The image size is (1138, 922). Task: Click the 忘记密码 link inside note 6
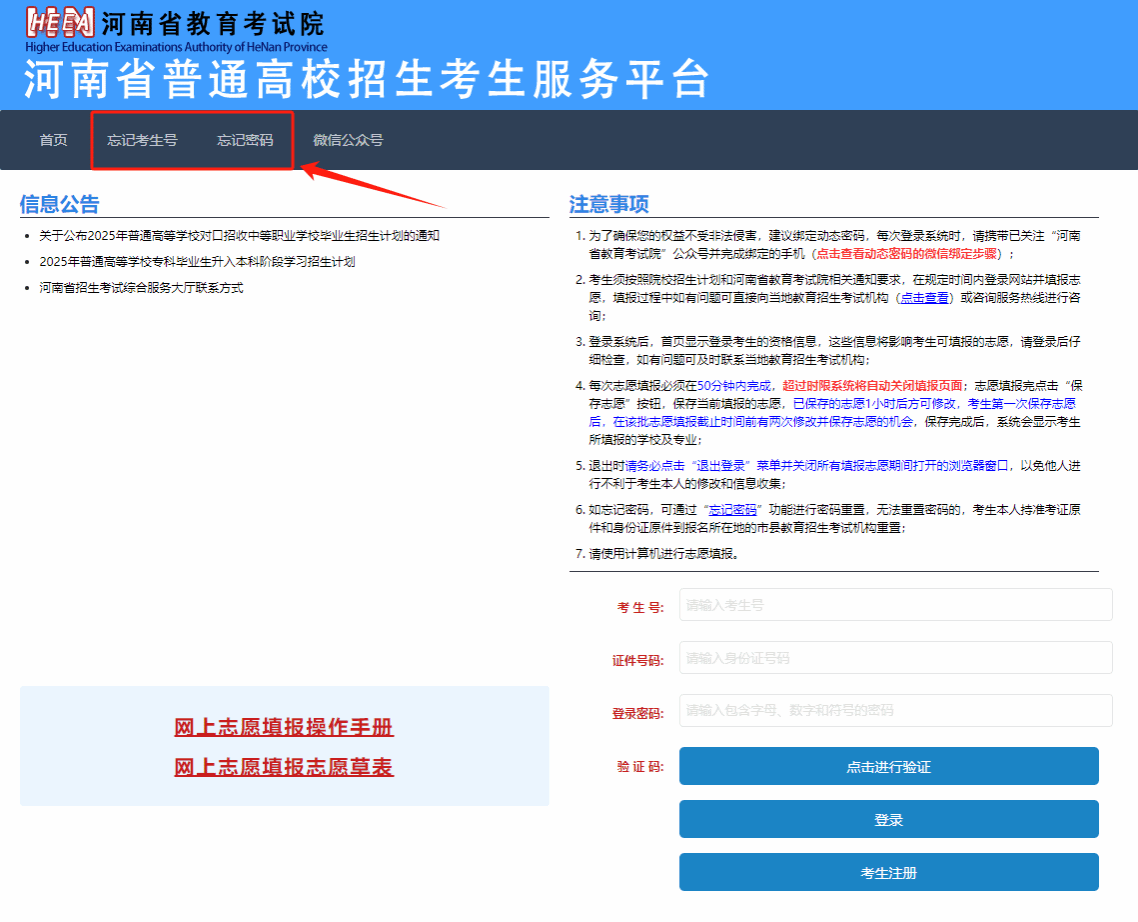pyautogui.click(x=732, y=509)
